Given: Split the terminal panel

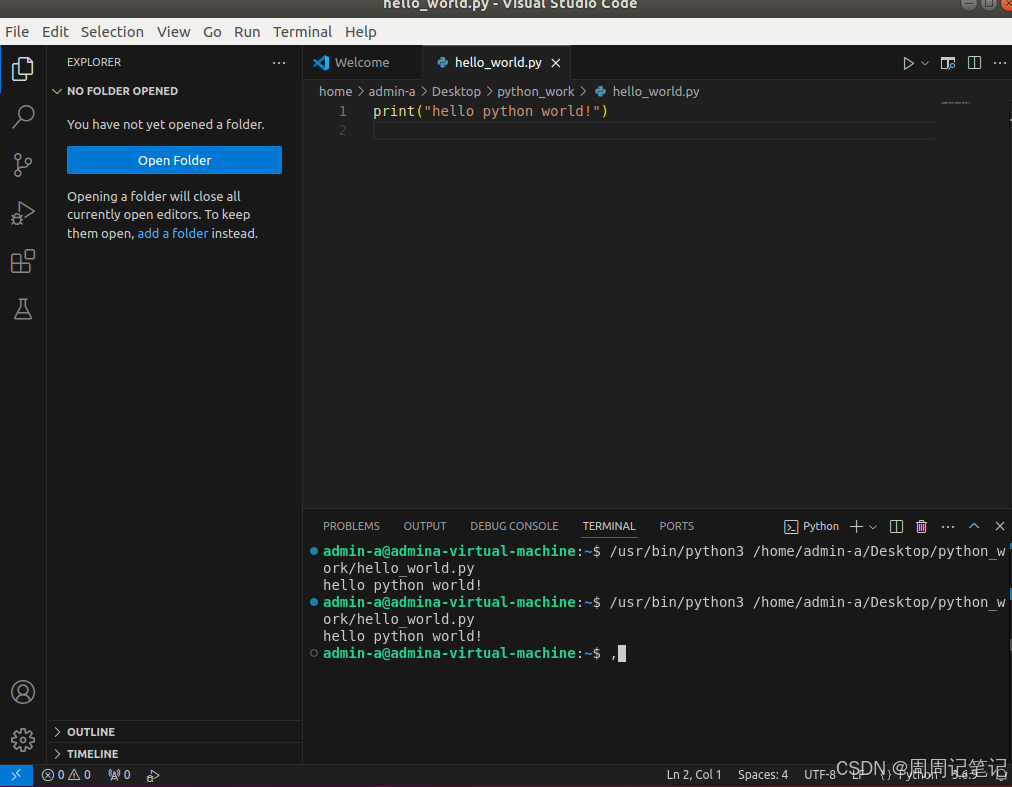Looking at the screenshot, I should click(895, 526).
